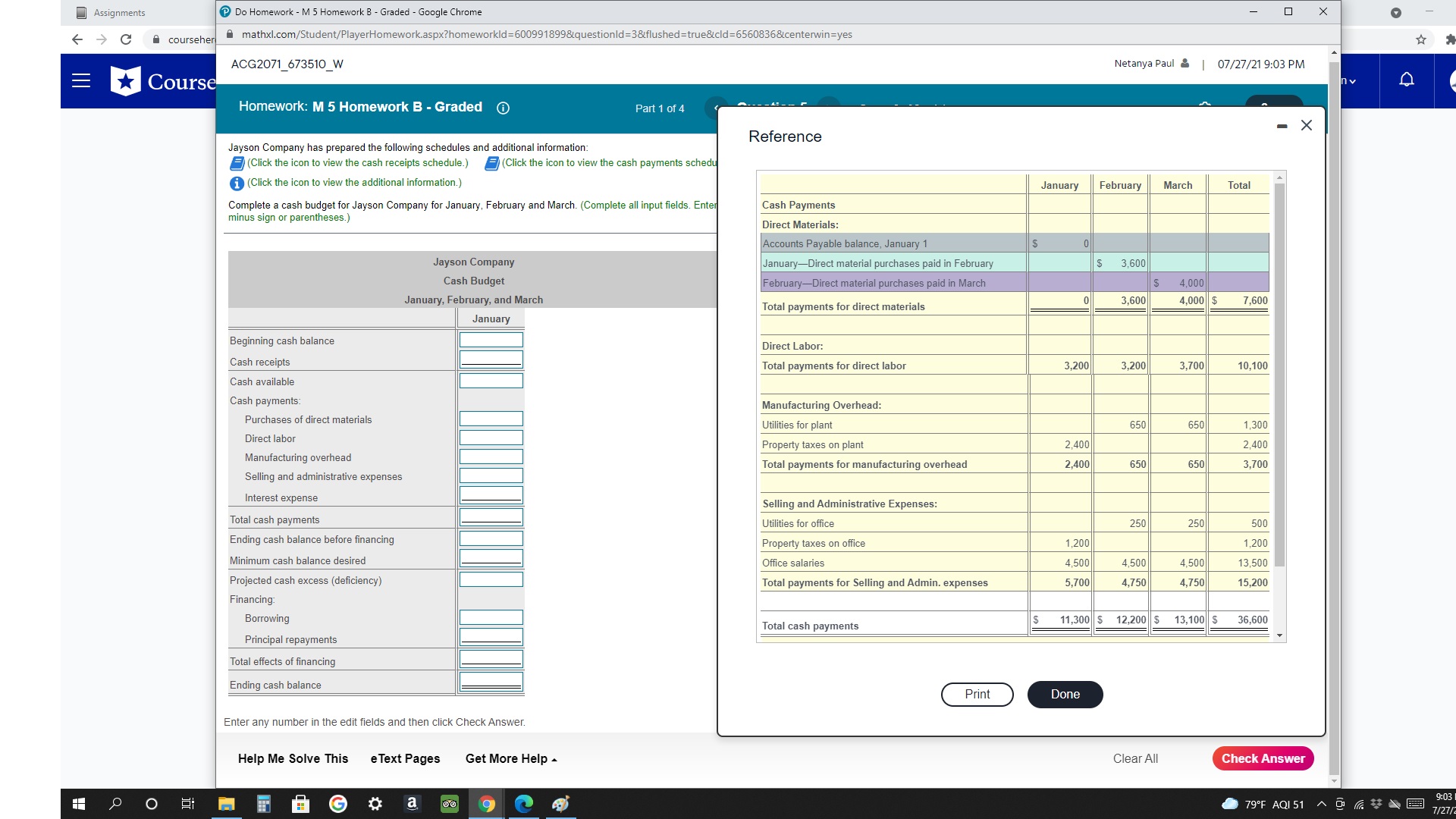Open the cash receipts schedule icon
Screen dimensions: 1456x819
(237, 163)
